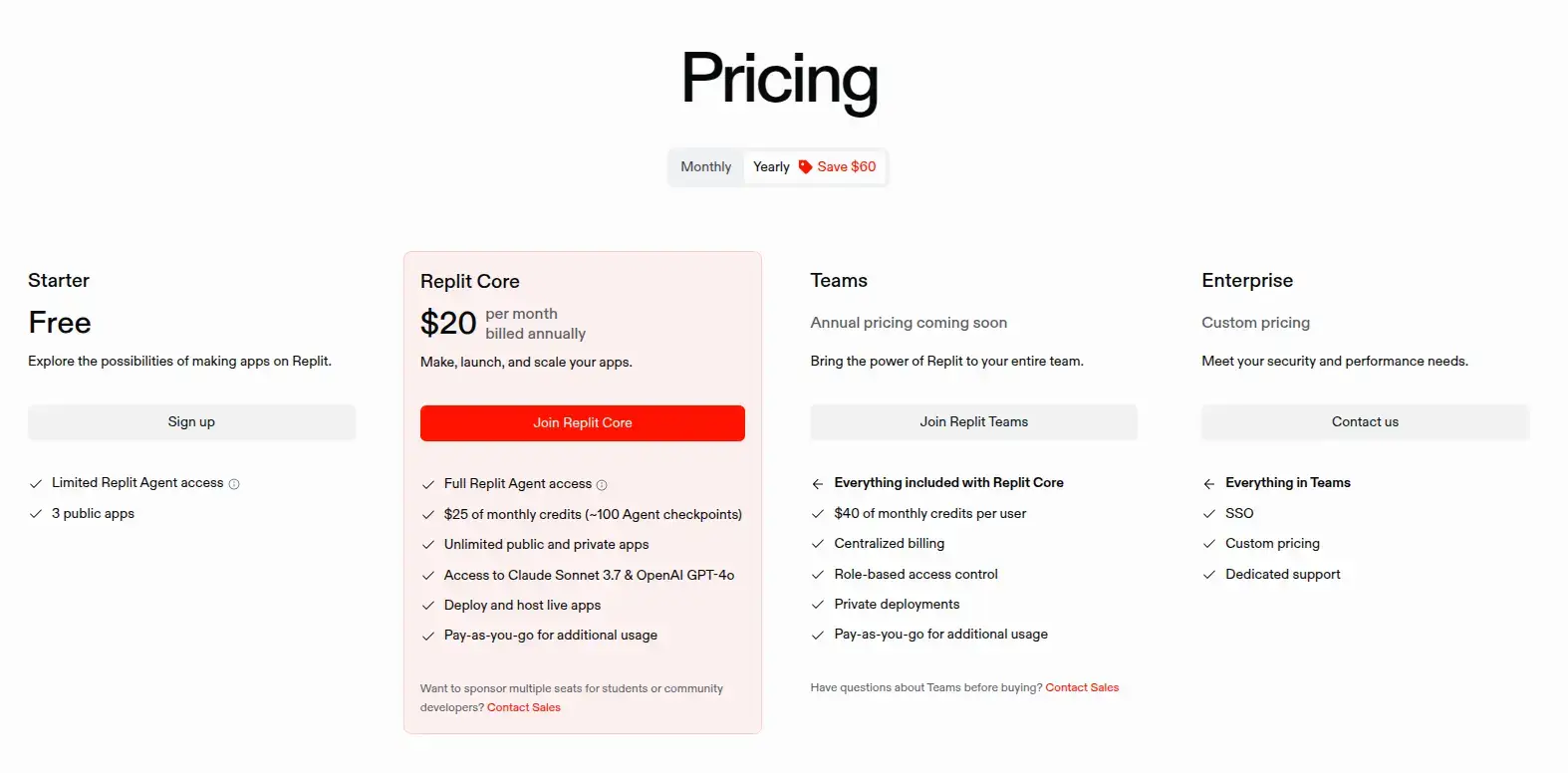Click the red Save $60 tag icon
Image resolution: width=1568 pixels, height=773 pixels.
click(x=805, y=167)
